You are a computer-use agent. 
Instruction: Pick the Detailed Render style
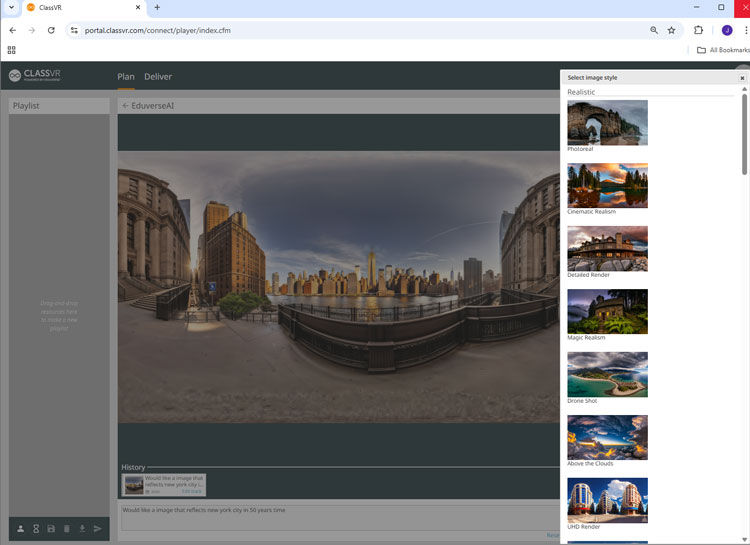(607, 248)
